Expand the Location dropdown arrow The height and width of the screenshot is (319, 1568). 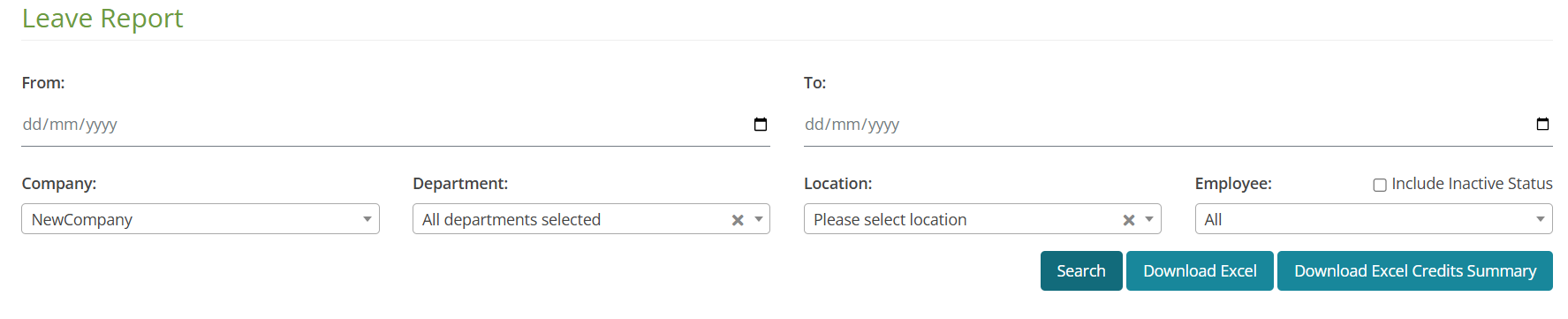tap(1149, 219)
